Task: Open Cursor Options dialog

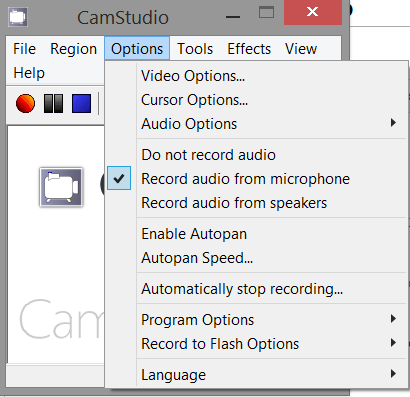Action: [x=257, y=100]
